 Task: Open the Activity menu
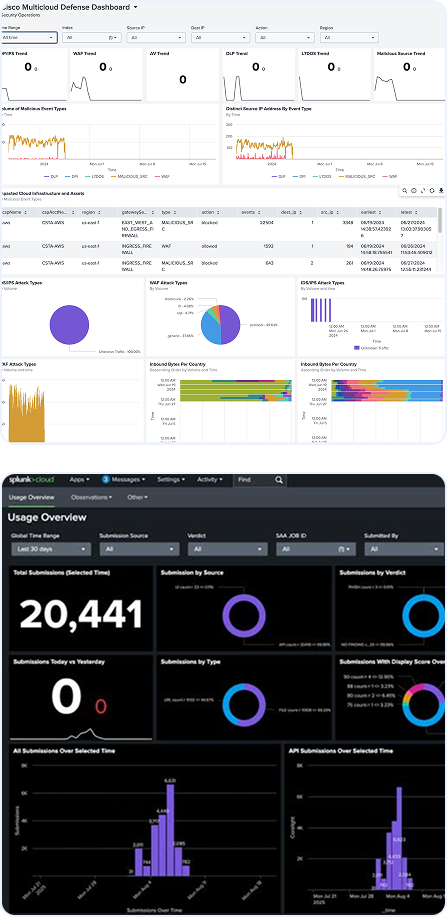tap(210, 480)
